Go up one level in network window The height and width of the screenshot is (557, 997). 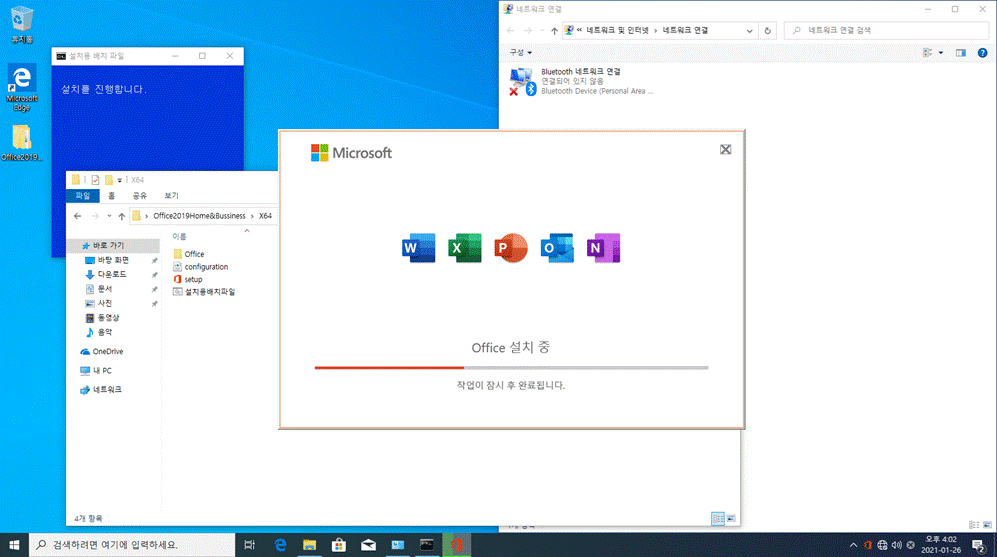coord(554,31)
